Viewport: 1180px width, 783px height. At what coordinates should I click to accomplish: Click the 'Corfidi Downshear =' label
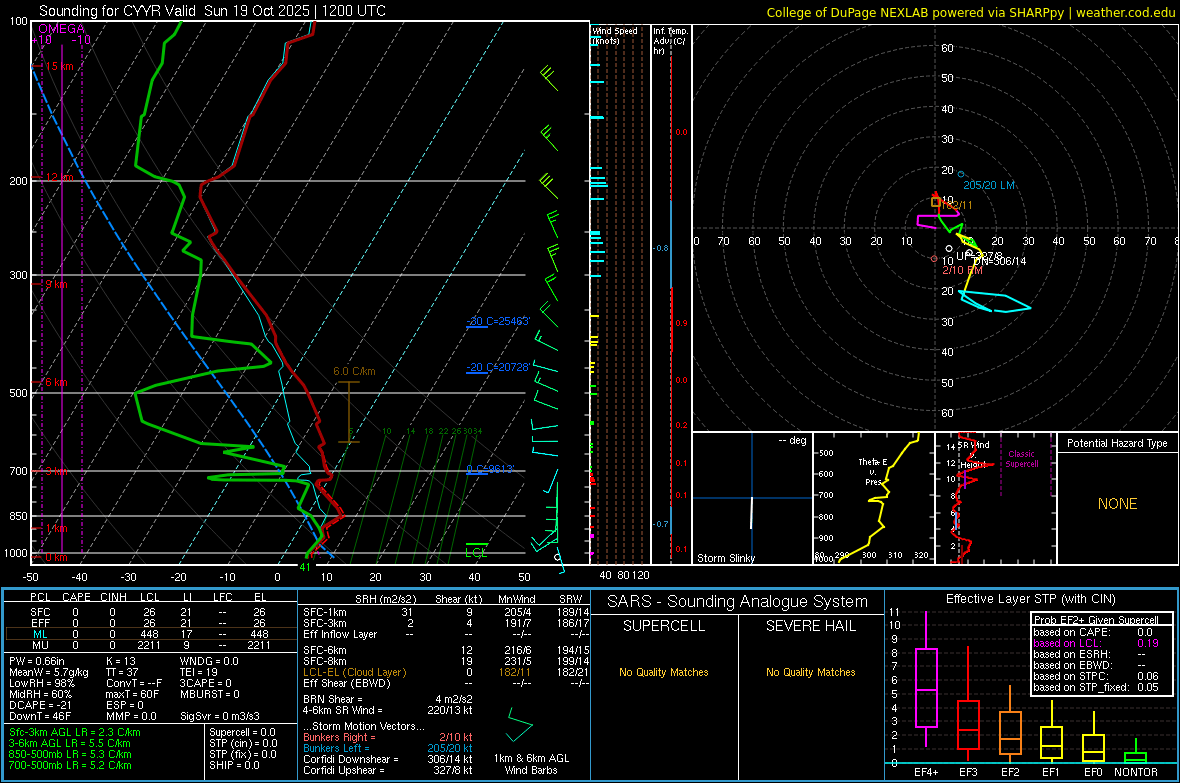351,760
